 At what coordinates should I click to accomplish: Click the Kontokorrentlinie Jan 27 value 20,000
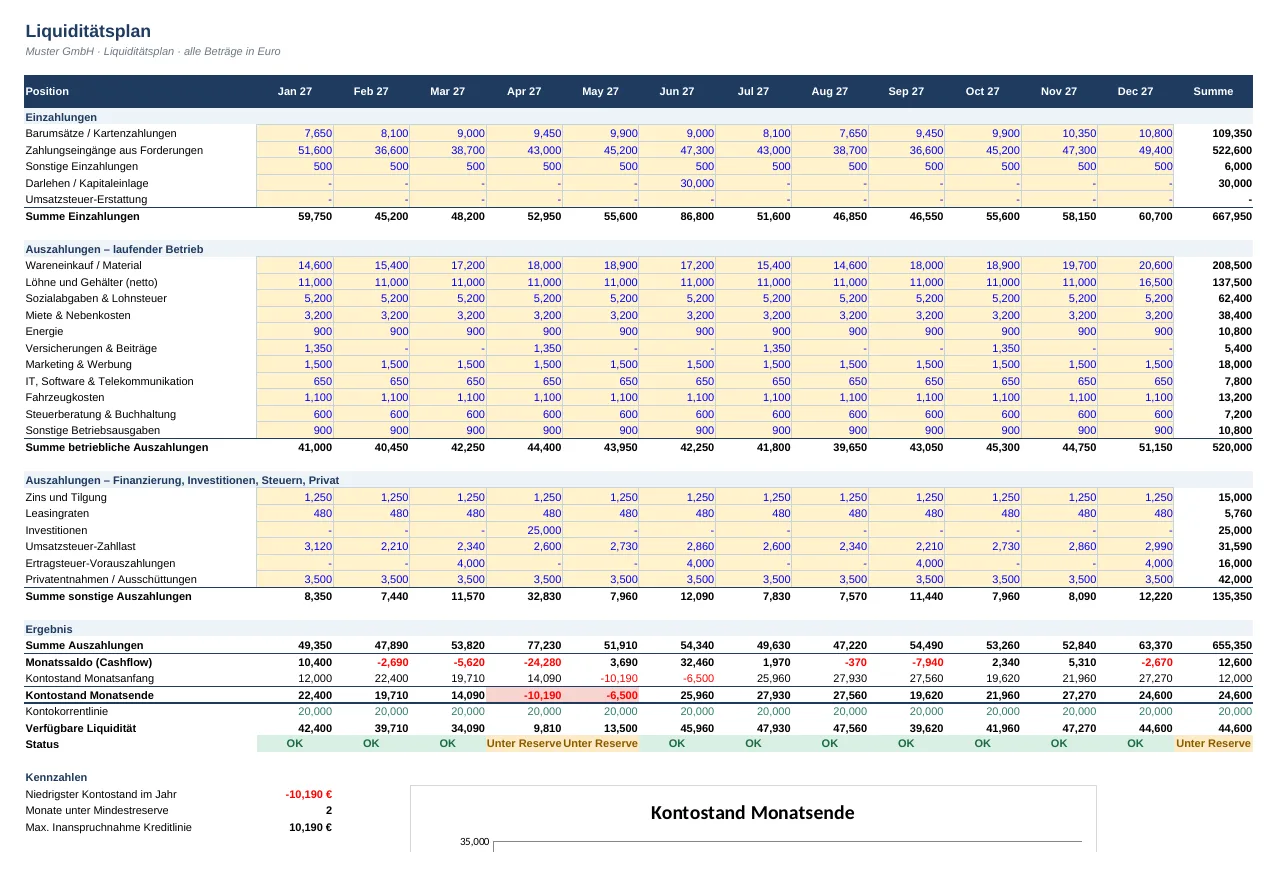pos(295,711)
